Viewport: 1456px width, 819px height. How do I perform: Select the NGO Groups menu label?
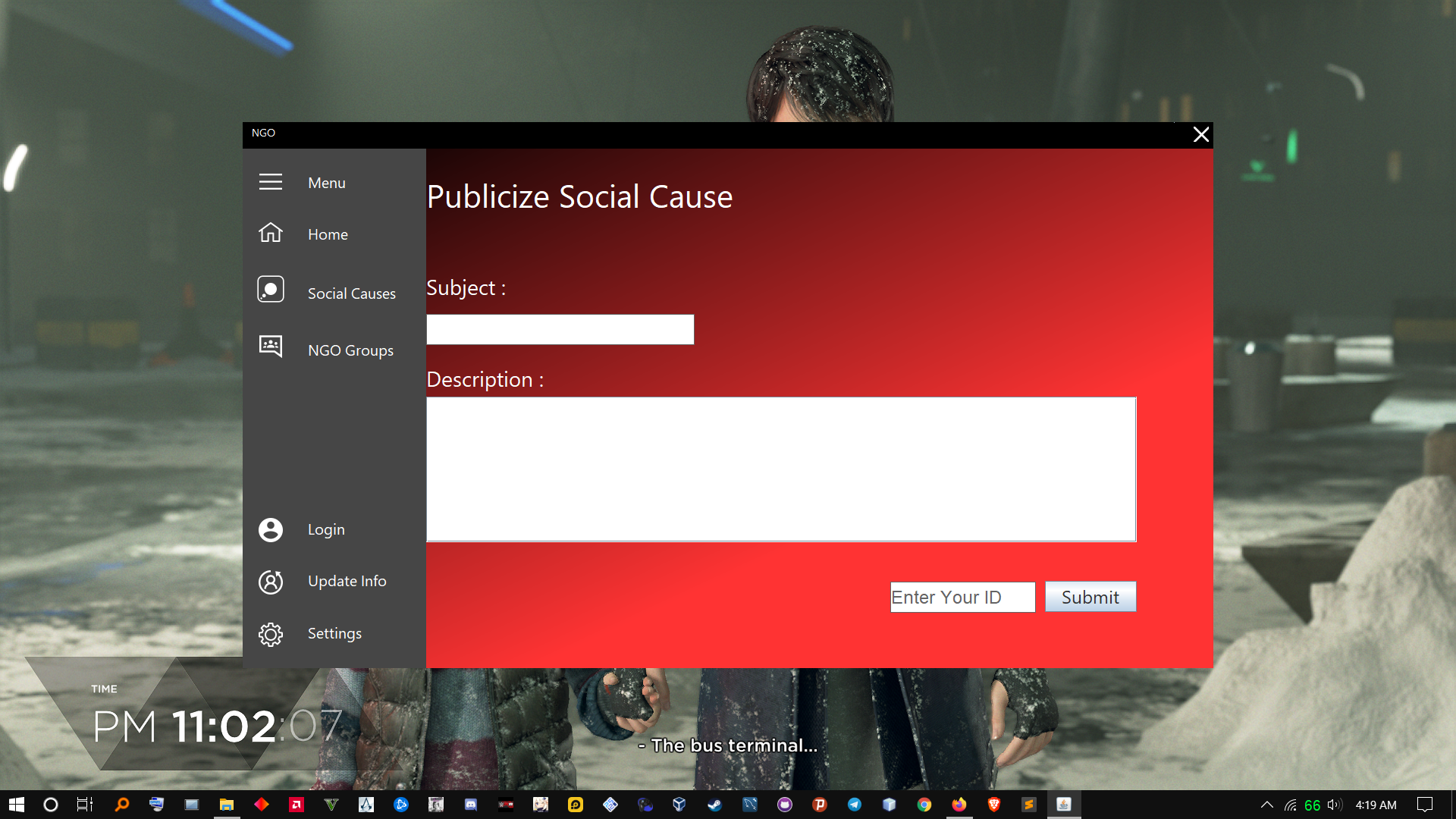tap(350, 350)
